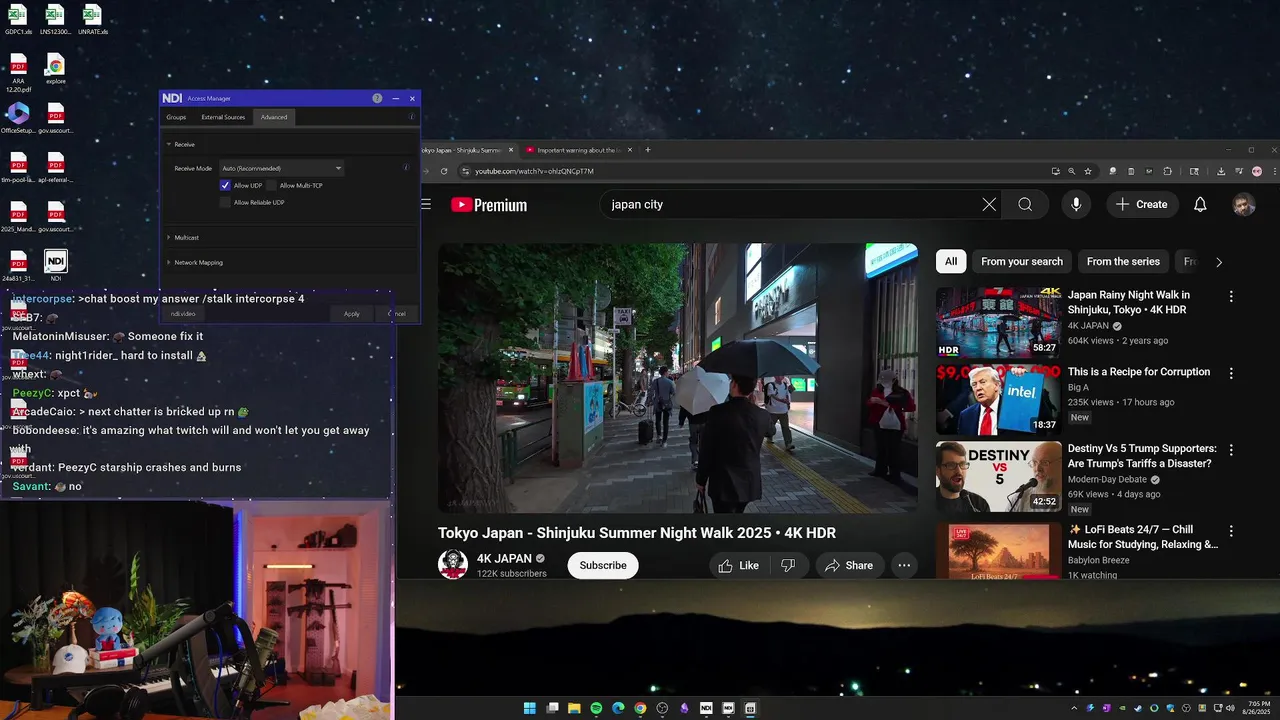
Task: Open Spotify from the taskbar
Action: coord(596,708)
